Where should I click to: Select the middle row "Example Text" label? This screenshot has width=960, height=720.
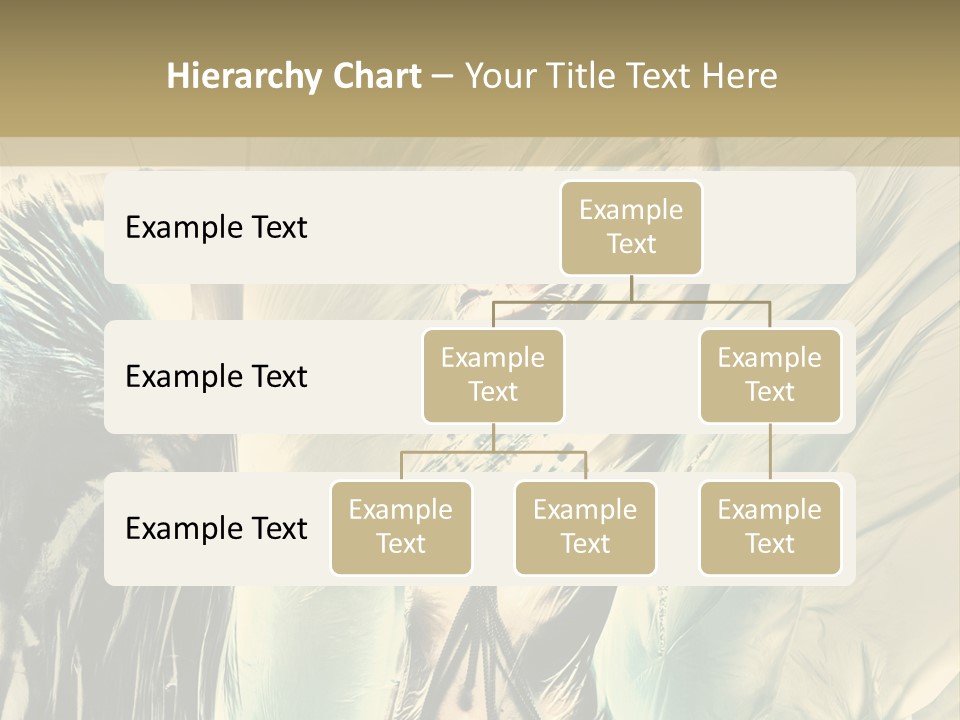(216, 377)
